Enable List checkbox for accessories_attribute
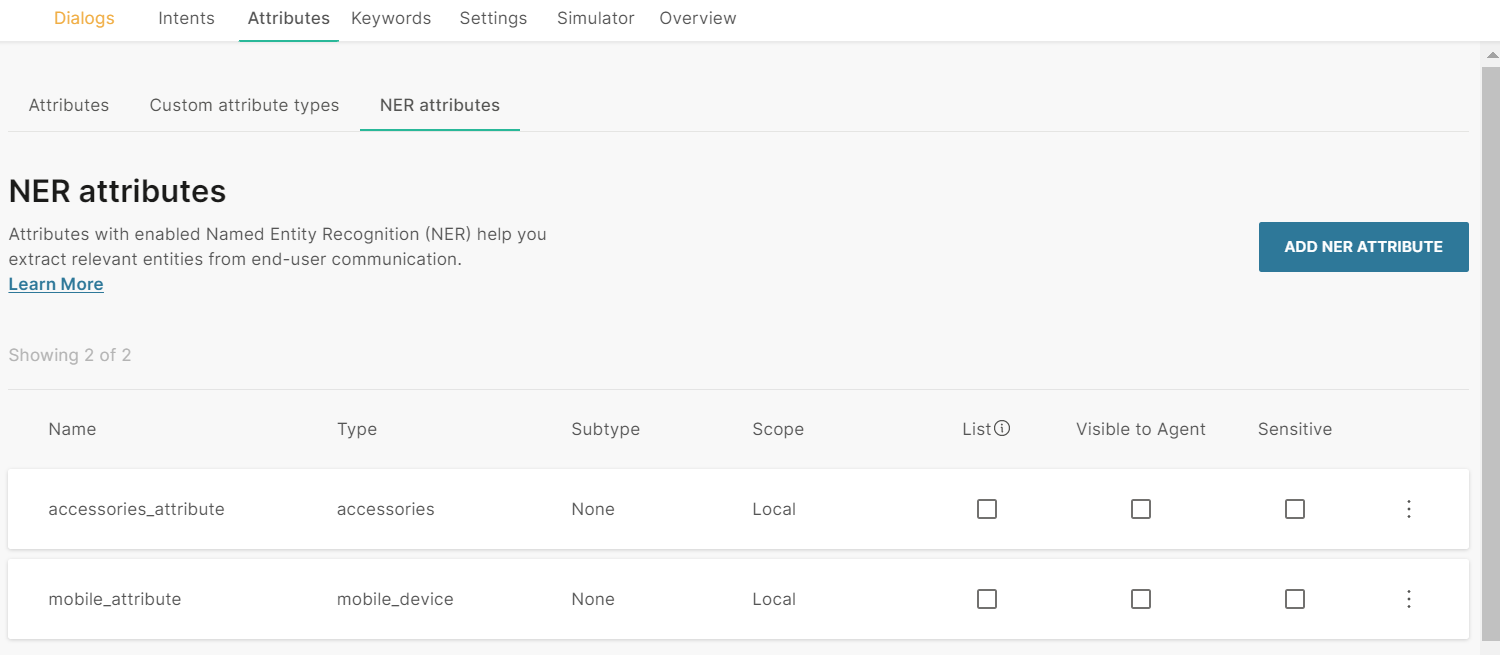 987,509
